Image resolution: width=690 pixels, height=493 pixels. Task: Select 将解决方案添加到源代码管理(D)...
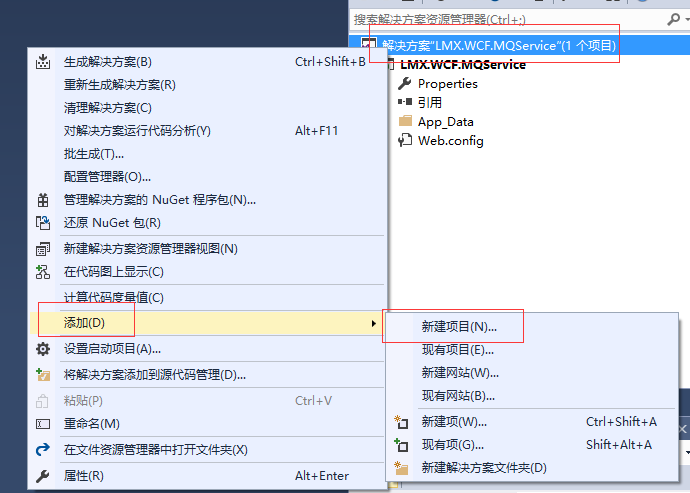point(207,375)
